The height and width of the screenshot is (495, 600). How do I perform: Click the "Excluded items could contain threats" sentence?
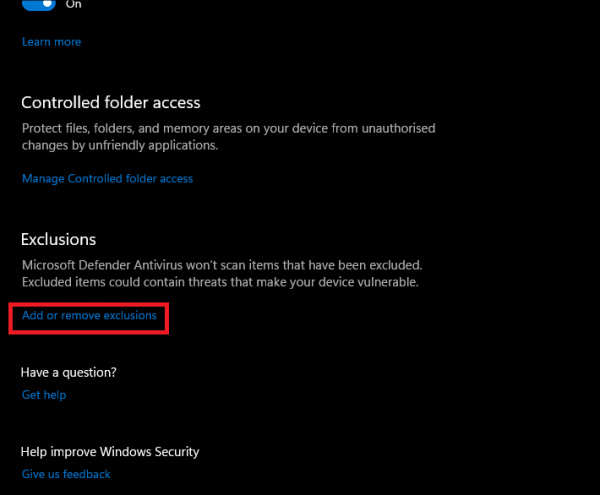point(218,282)
